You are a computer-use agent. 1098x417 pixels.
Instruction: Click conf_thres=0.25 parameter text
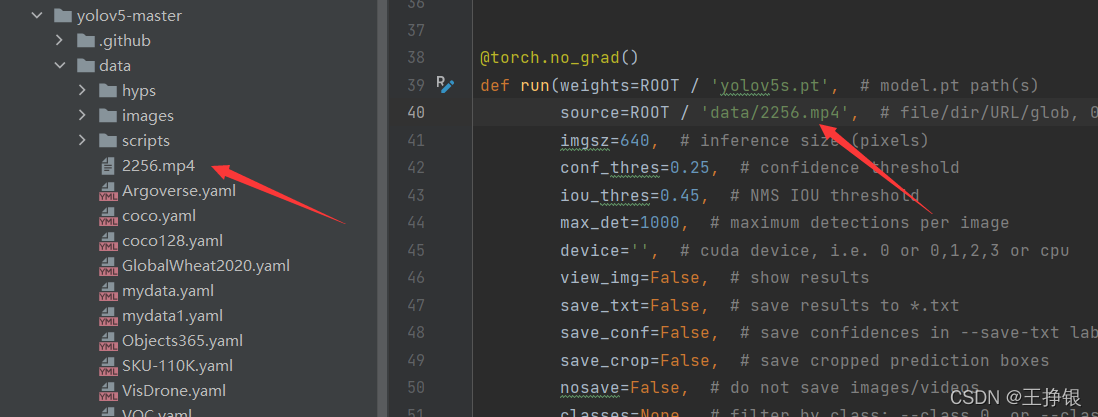[x=634, y=168]
